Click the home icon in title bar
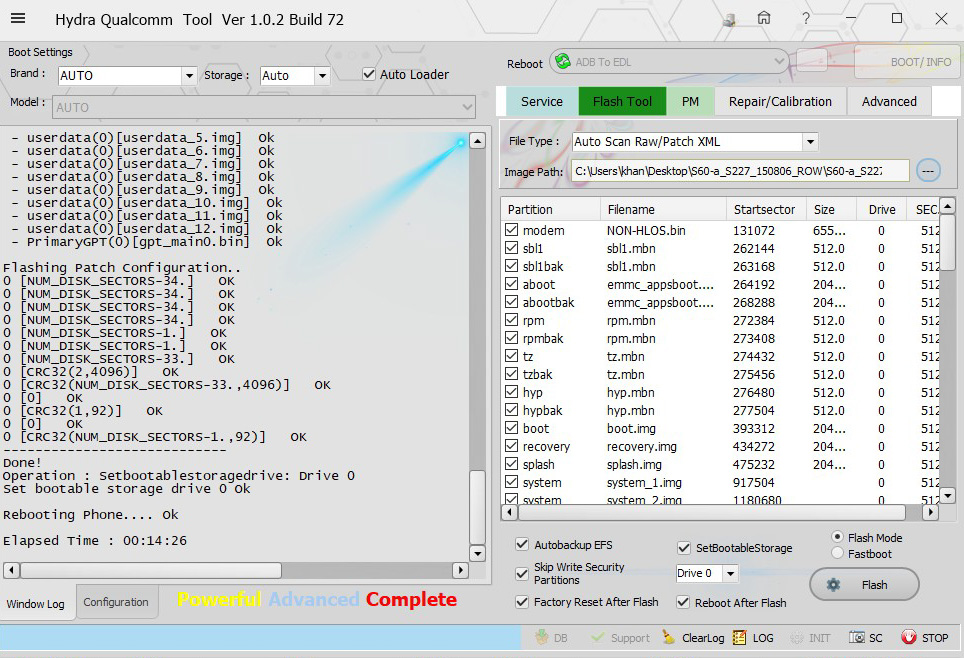Viewport: 964px width, 658px height. tap(764, 18)
